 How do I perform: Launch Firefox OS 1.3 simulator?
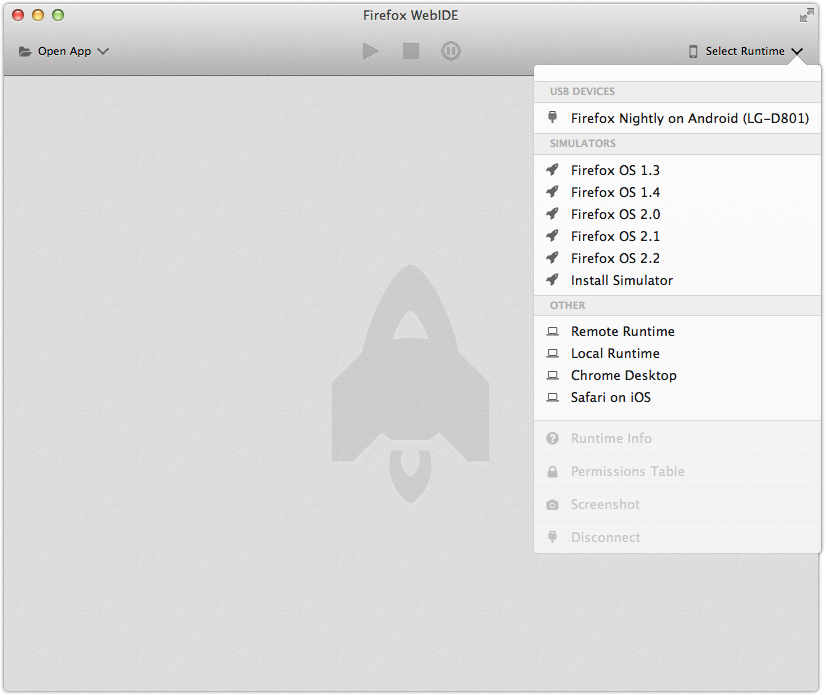point(677,170)
